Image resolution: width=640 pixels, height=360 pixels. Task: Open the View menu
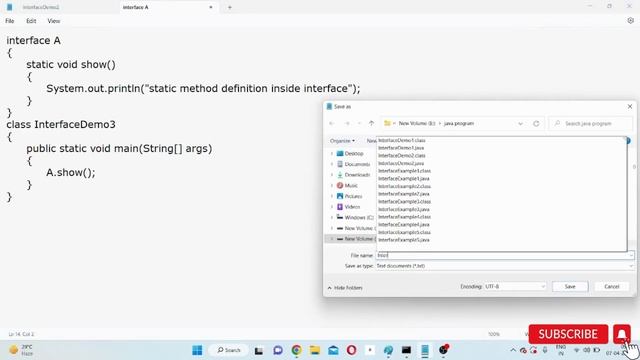coord(53,21)
